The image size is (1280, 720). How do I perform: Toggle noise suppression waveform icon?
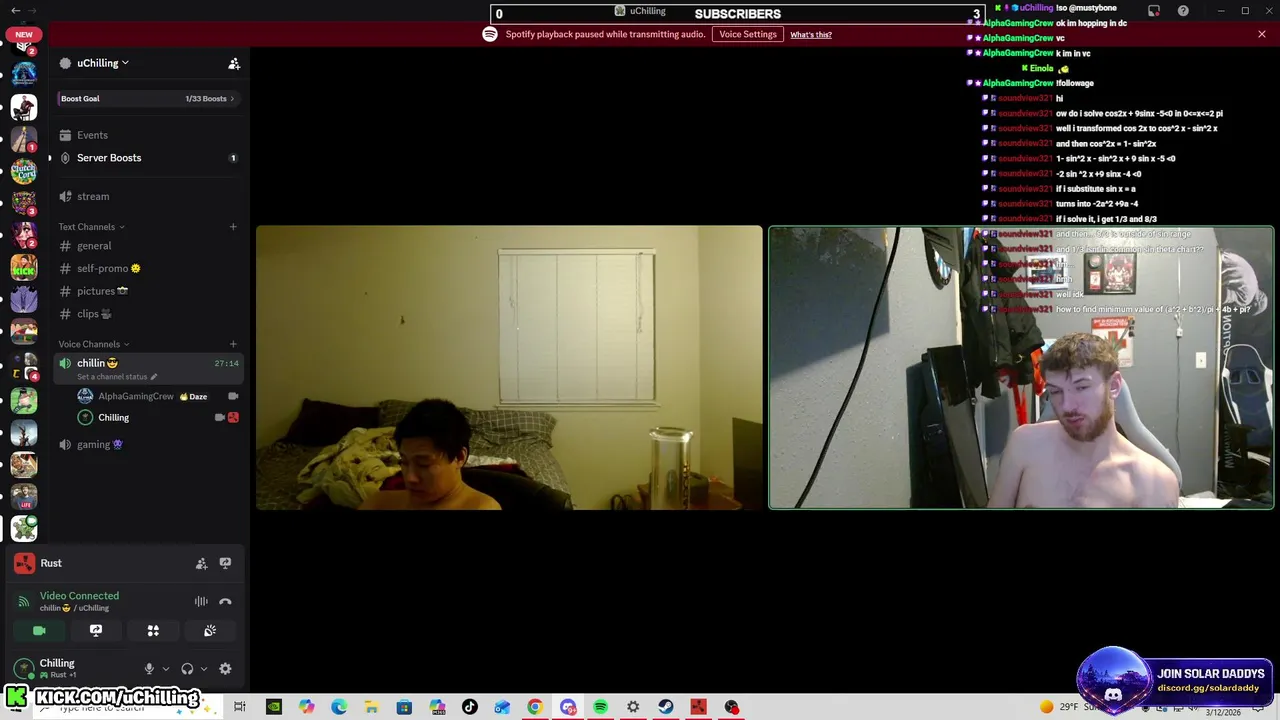point(201,602)
